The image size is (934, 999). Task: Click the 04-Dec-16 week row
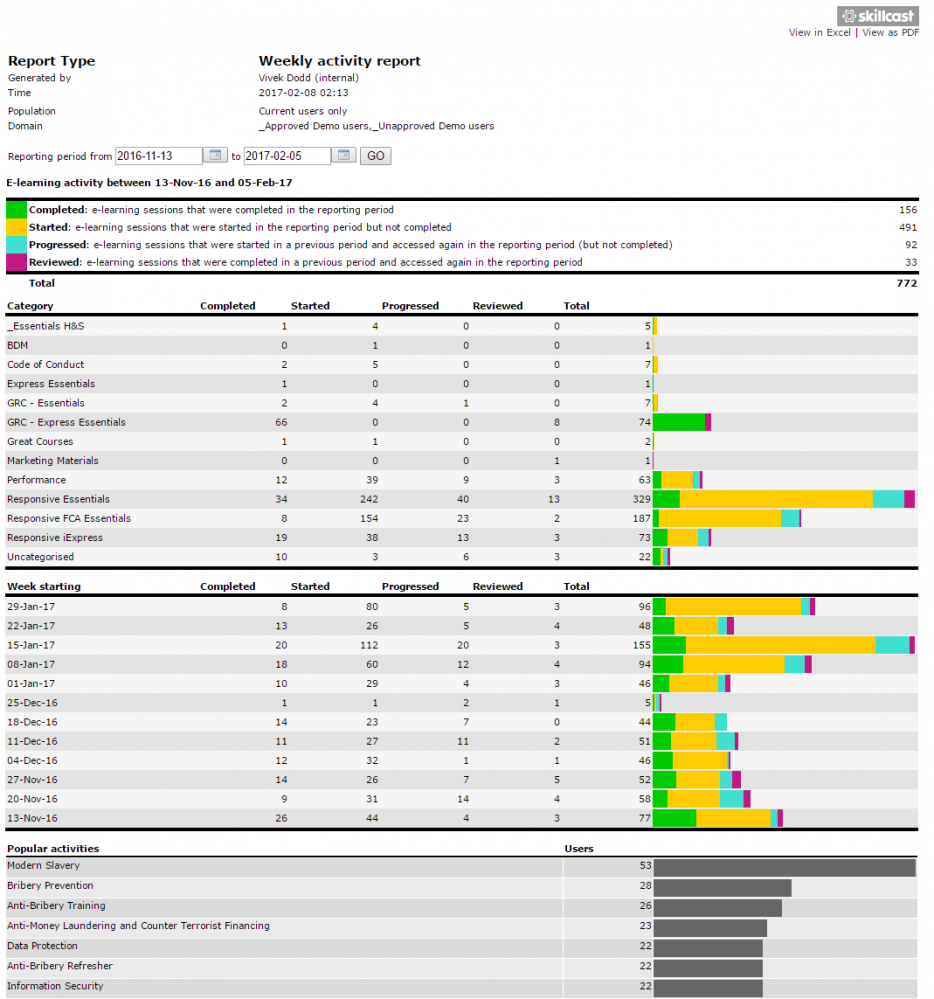(462, 760)
